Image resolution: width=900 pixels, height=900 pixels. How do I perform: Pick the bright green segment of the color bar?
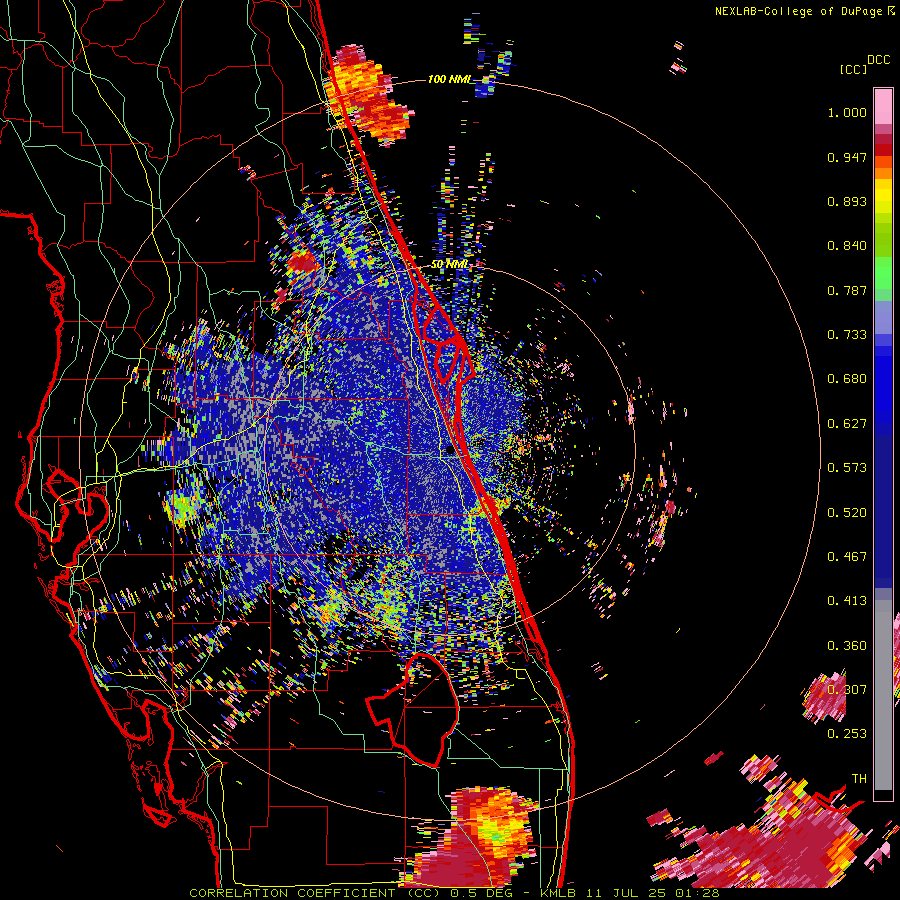coord(883,274)
